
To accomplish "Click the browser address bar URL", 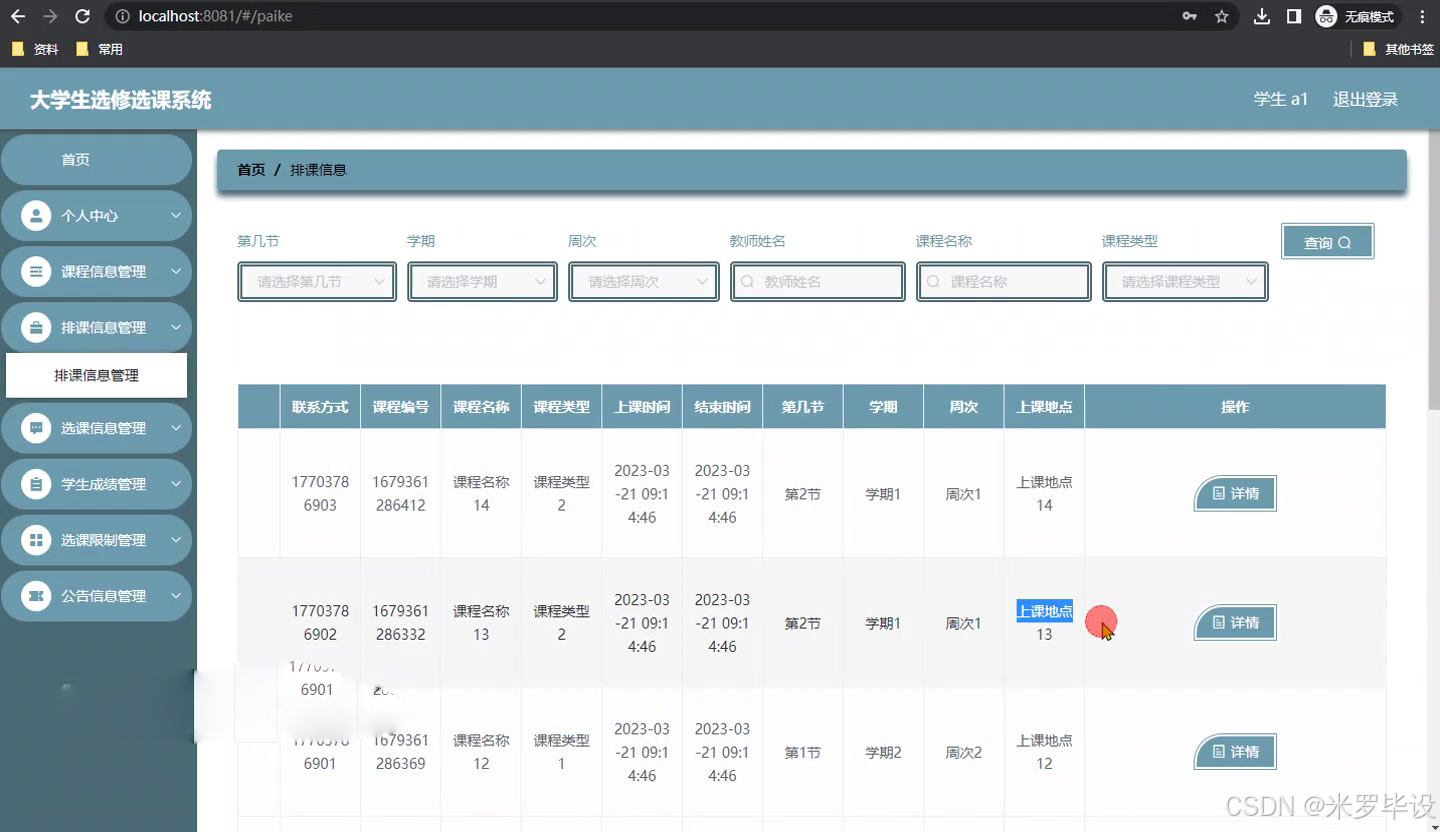I will (216, 16).
